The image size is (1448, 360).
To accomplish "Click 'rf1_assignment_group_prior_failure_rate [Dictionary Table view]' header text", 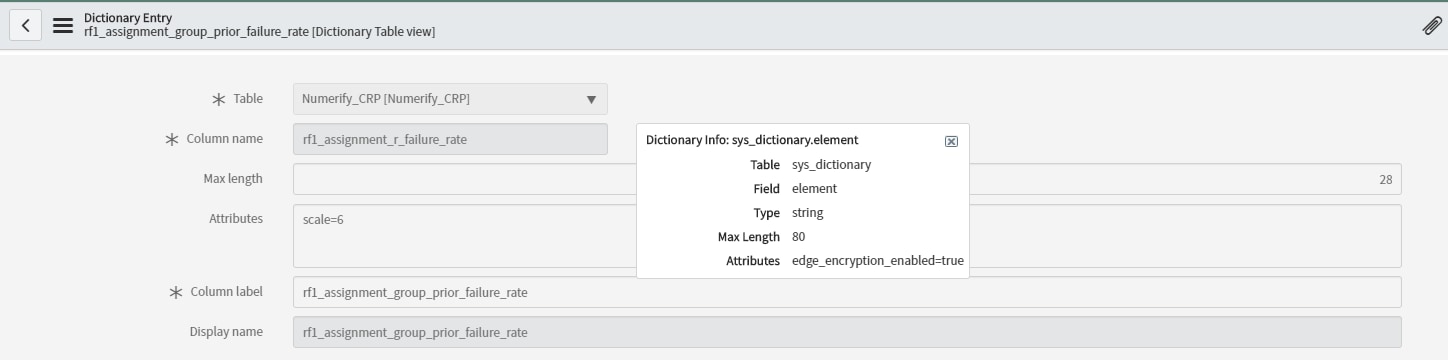I will (x=259, y=32).
